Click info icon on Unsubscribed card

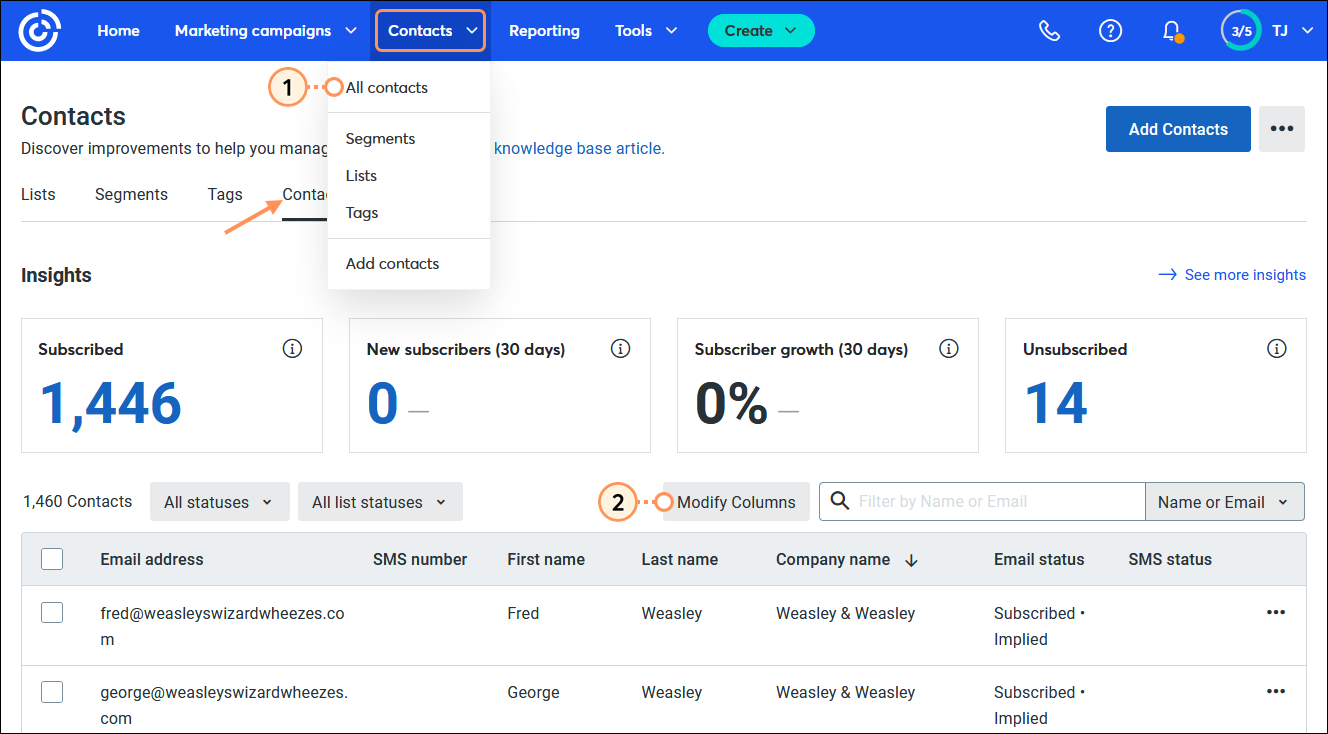coord(1276,349)
